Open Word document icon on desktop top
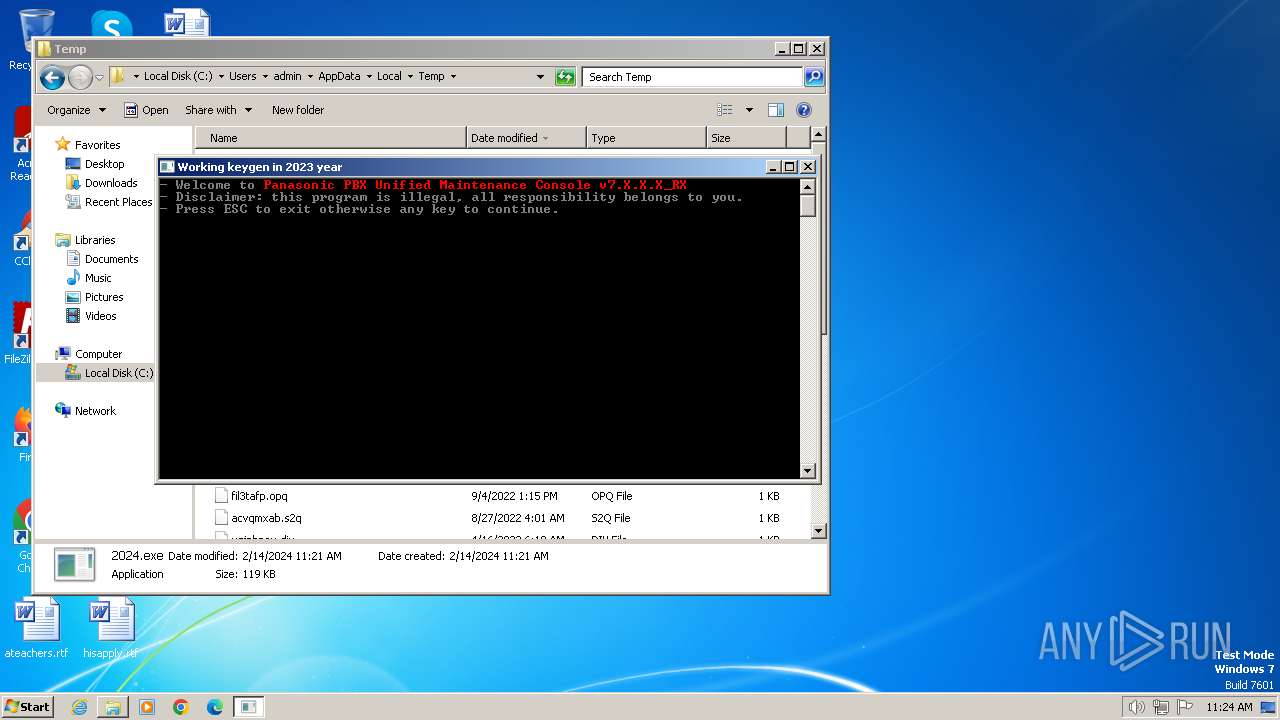 187,23
